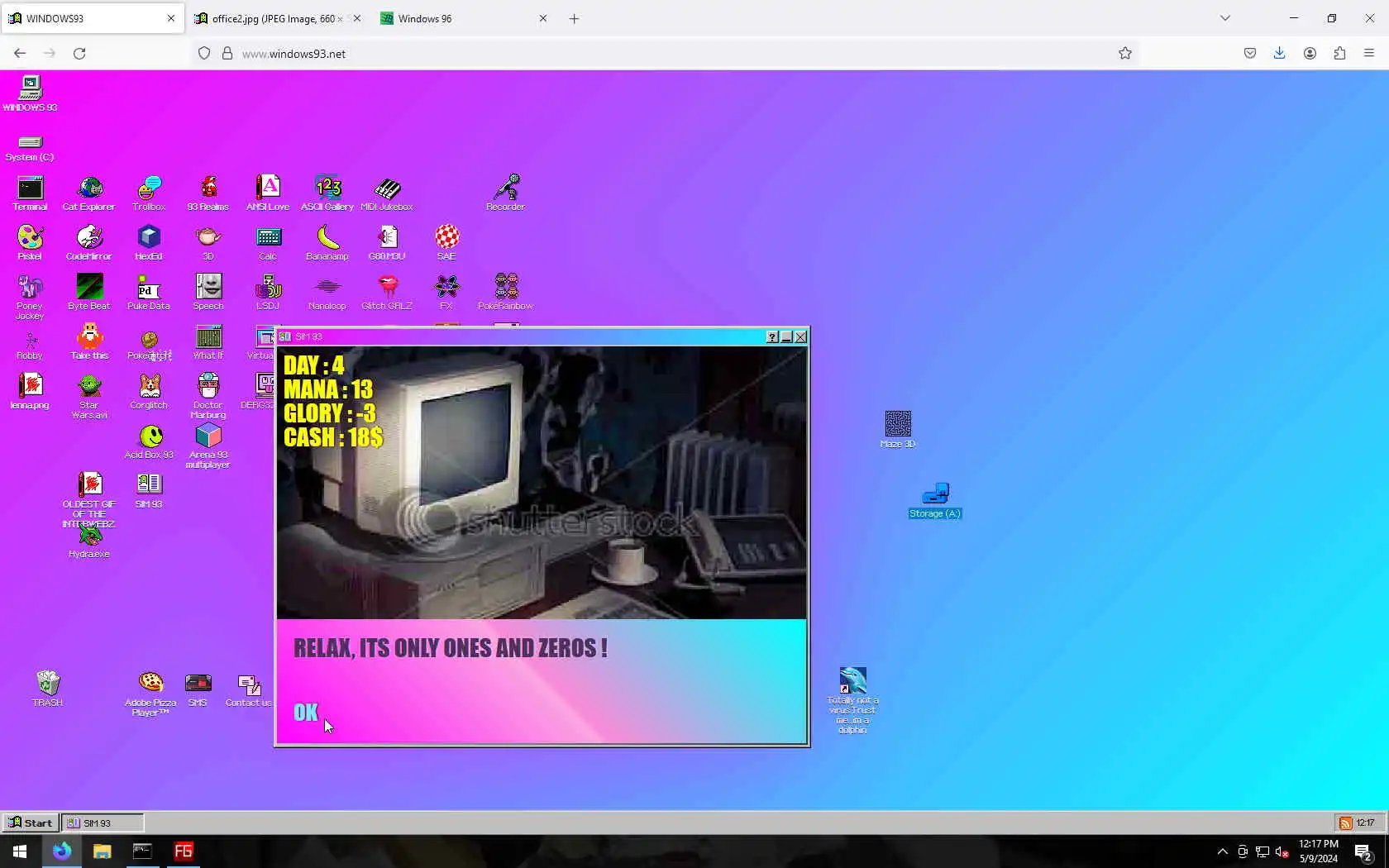Click the address bar showing www.windows93.net
This screenshot has height=868, width=1389.
(661, 53)
